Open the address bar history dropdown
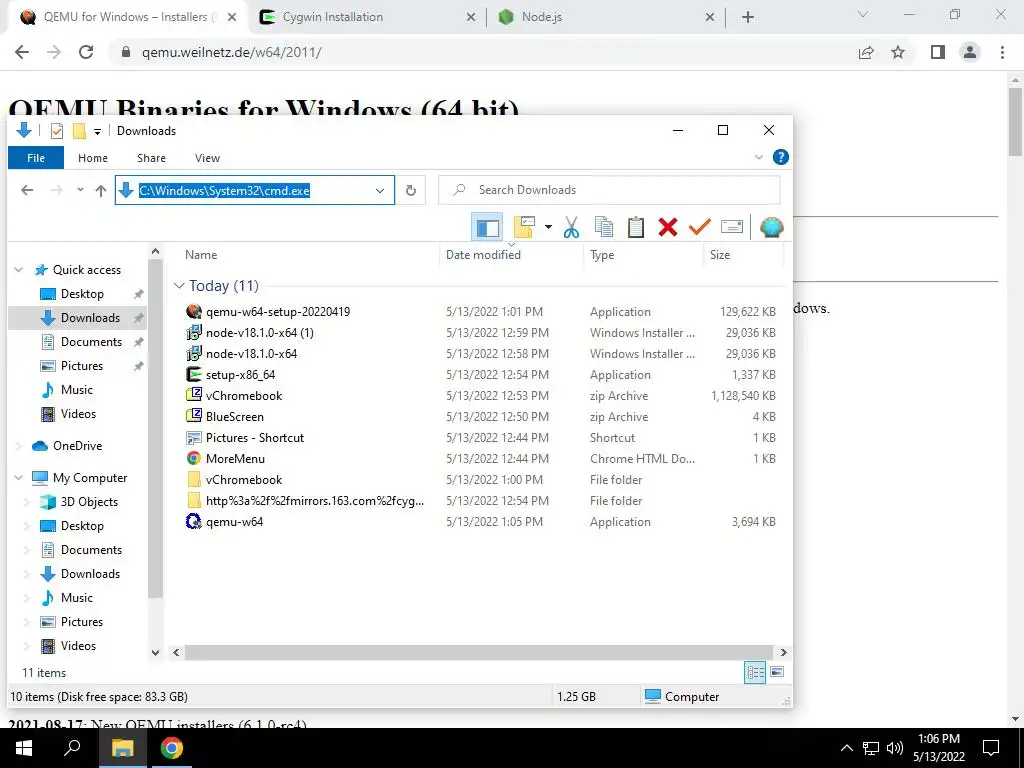1024x768 pixels. [x=379, y=191]
